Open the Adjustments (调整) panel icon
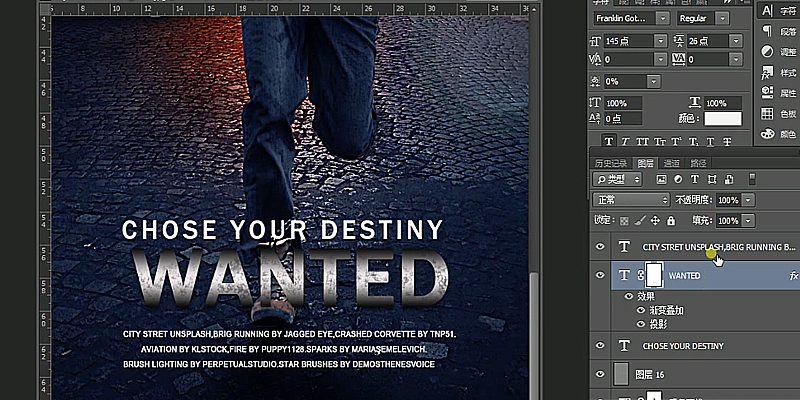Screen dimensions: 800x400 [x=767, y=52]
